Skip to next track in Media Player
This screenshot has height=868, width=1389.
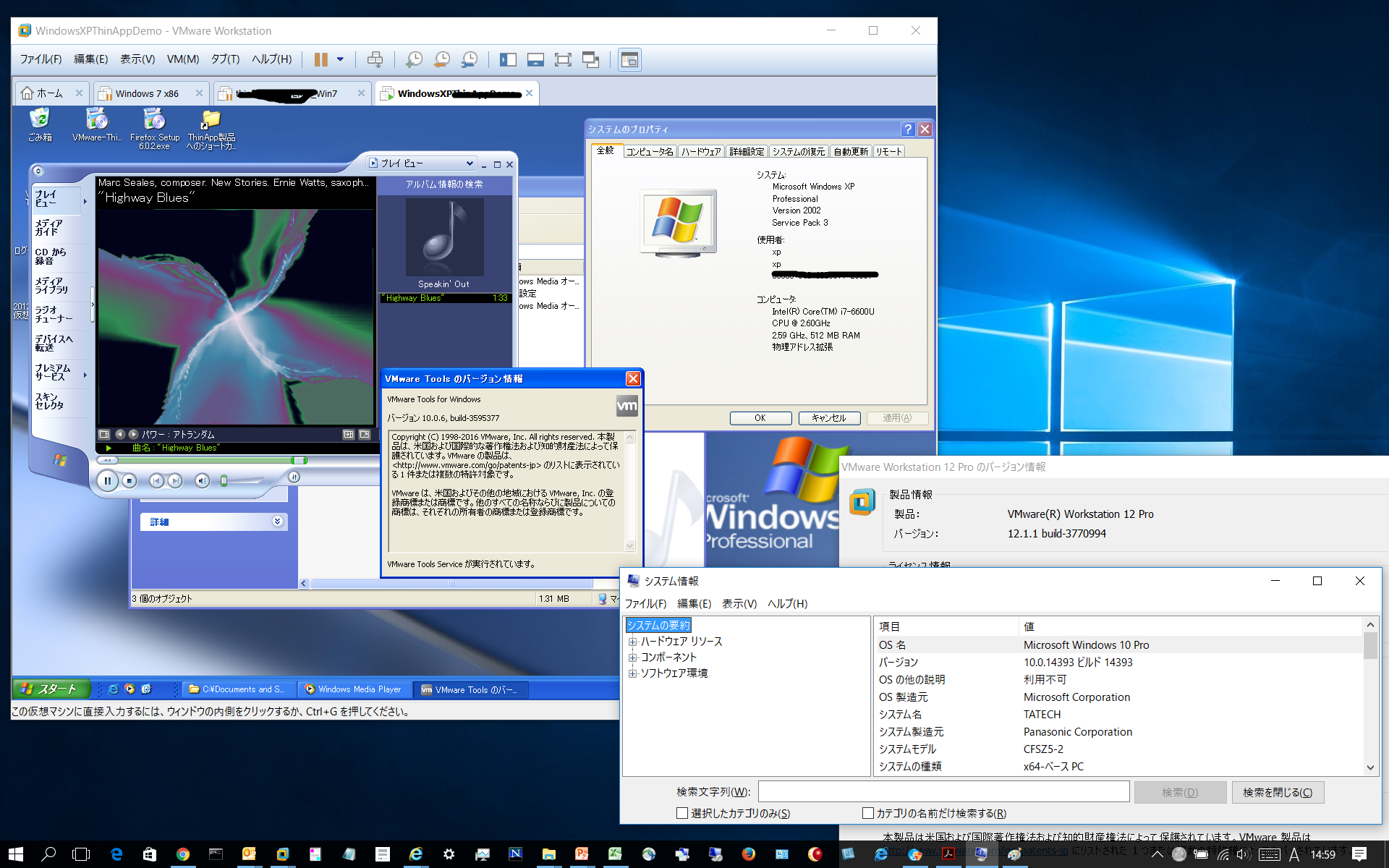(x=175, y=480)
